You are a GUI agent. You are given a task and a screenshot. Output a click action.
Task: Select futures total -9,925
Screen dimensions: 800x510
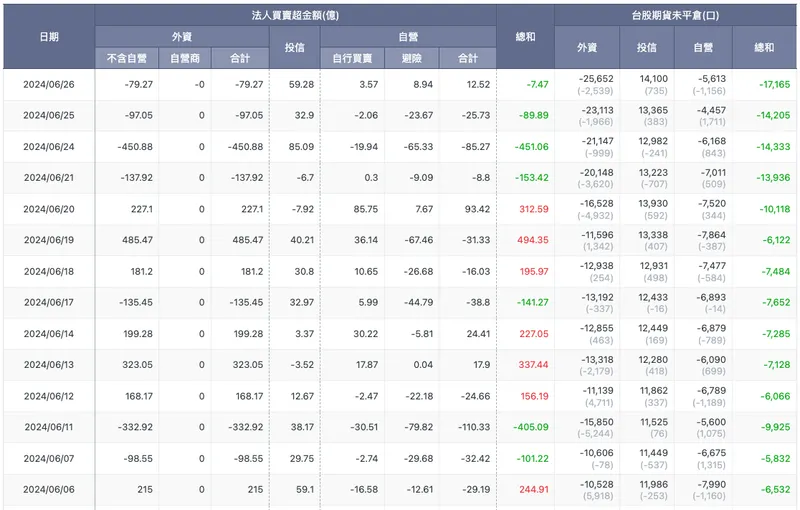[x=776, y=427]
